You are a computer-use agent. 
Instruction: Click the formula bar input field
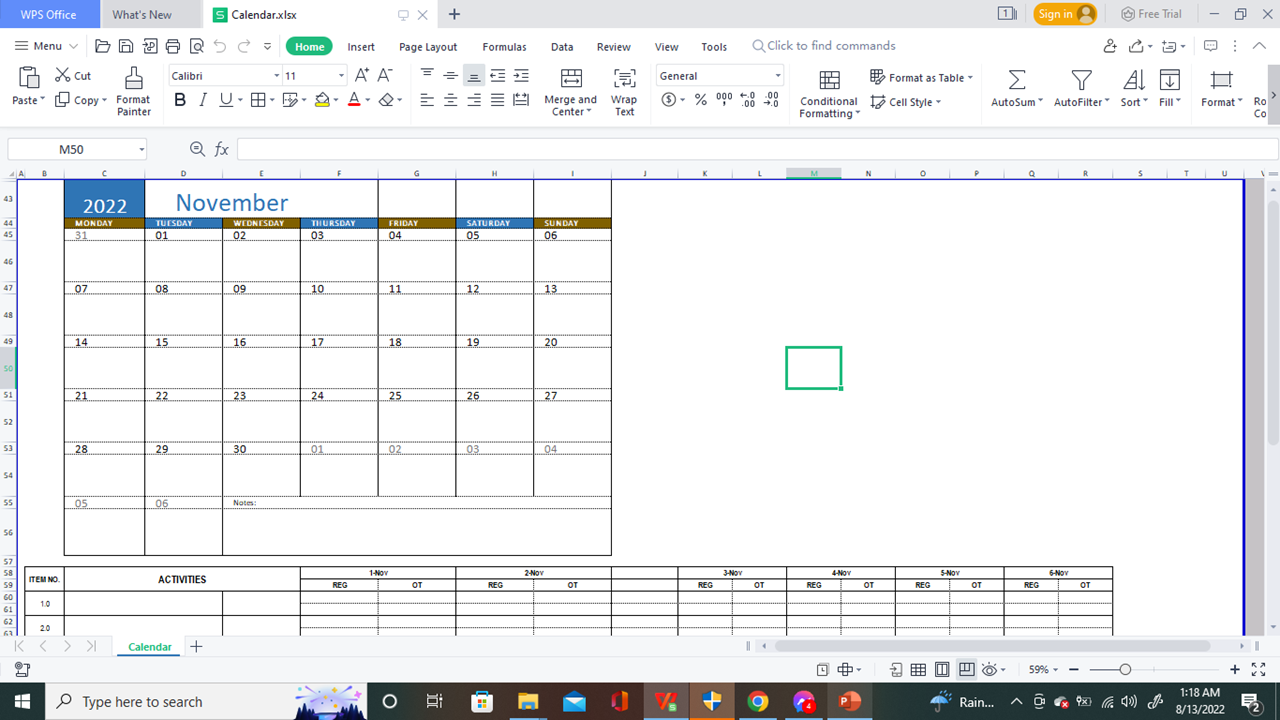point(757,149)
